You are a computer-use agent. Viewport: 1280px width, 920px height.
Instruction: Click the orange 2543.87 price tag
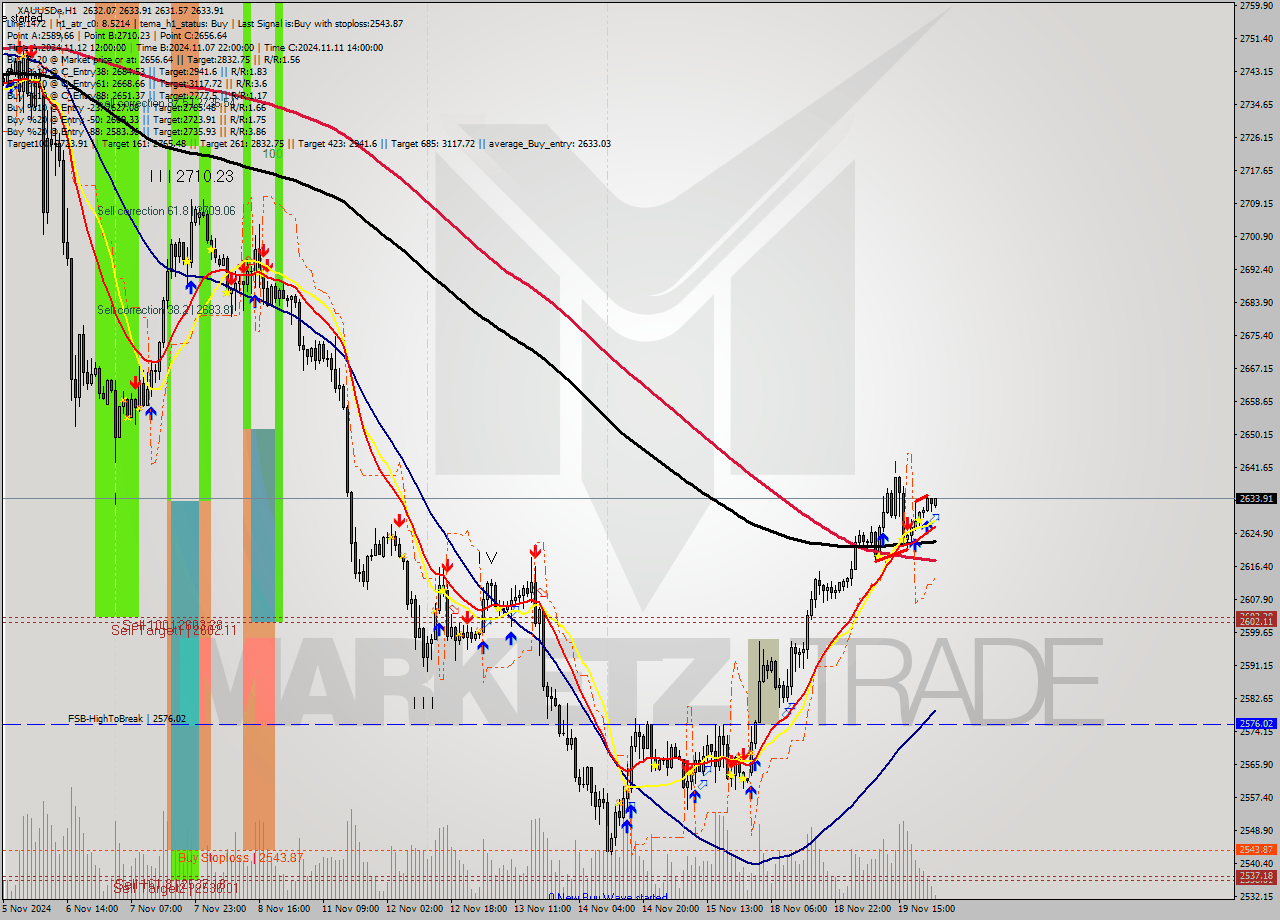pyautogui.click(x=1256, y=850)
